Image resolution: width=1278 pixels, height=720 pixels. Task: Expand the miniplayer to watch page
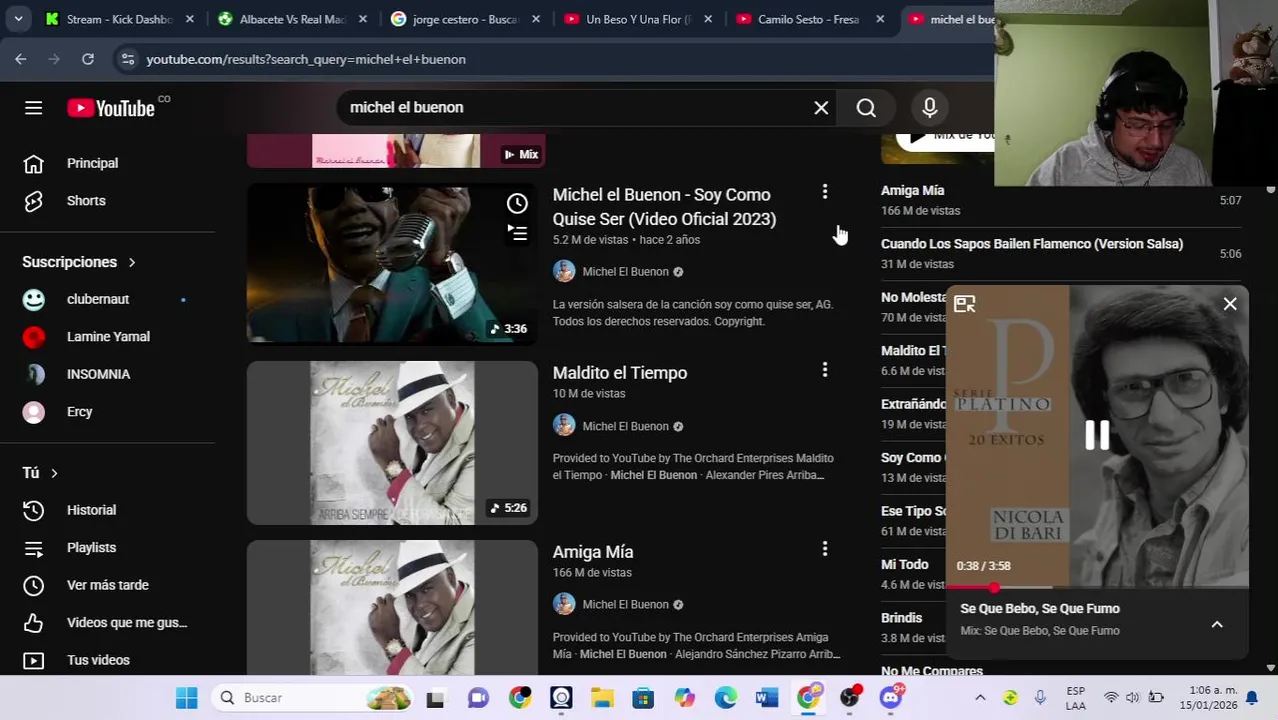[x=965, y=304]
